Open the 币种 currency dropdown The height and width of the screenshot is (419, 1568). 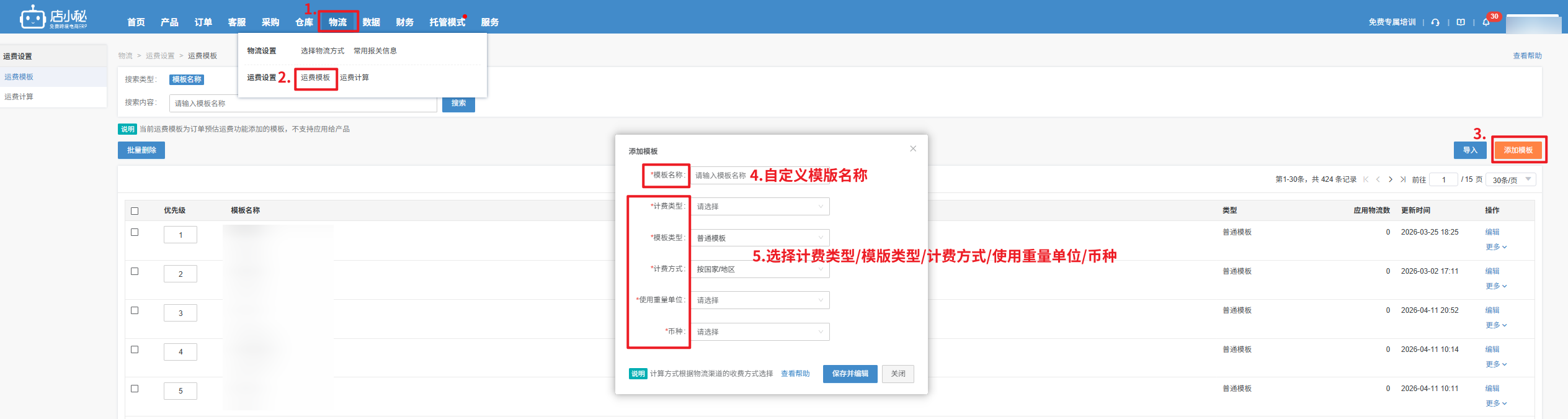click(x=760, y=332)
